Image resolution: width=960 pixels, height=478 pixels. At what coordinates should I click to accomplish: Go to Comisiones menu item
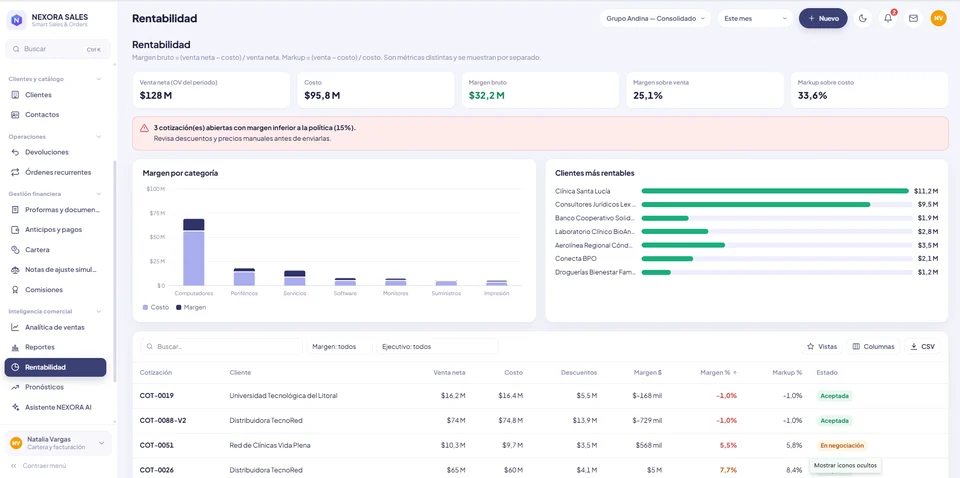tap(55, 289)
